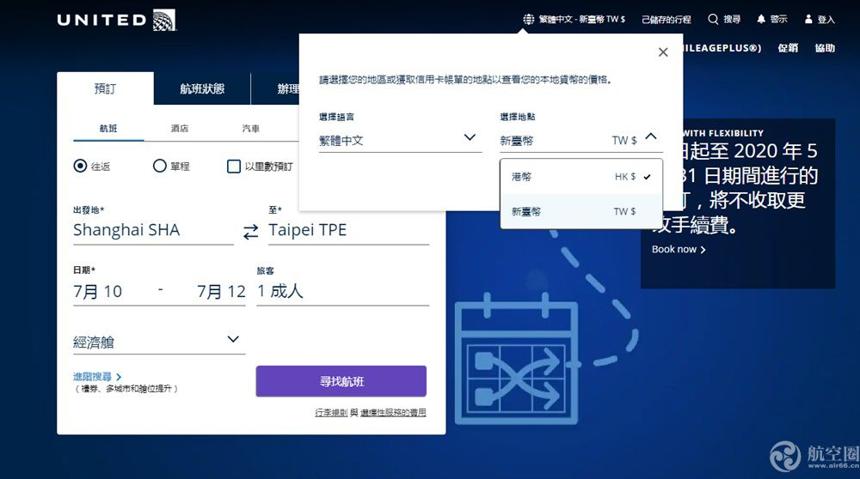Screen dimensions: 860x479
Task: Open the optional service fees link
Action: (x=393, y=413)
